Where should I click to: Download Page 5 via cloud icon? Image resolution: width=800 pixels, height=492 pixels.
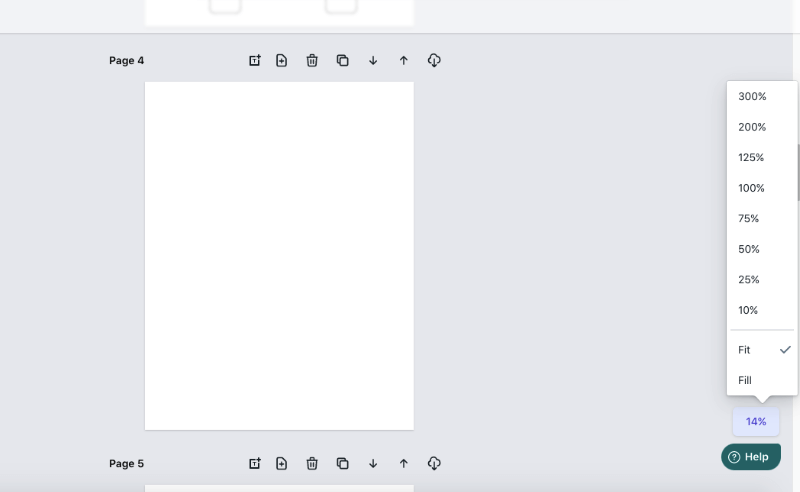(434, 463)
